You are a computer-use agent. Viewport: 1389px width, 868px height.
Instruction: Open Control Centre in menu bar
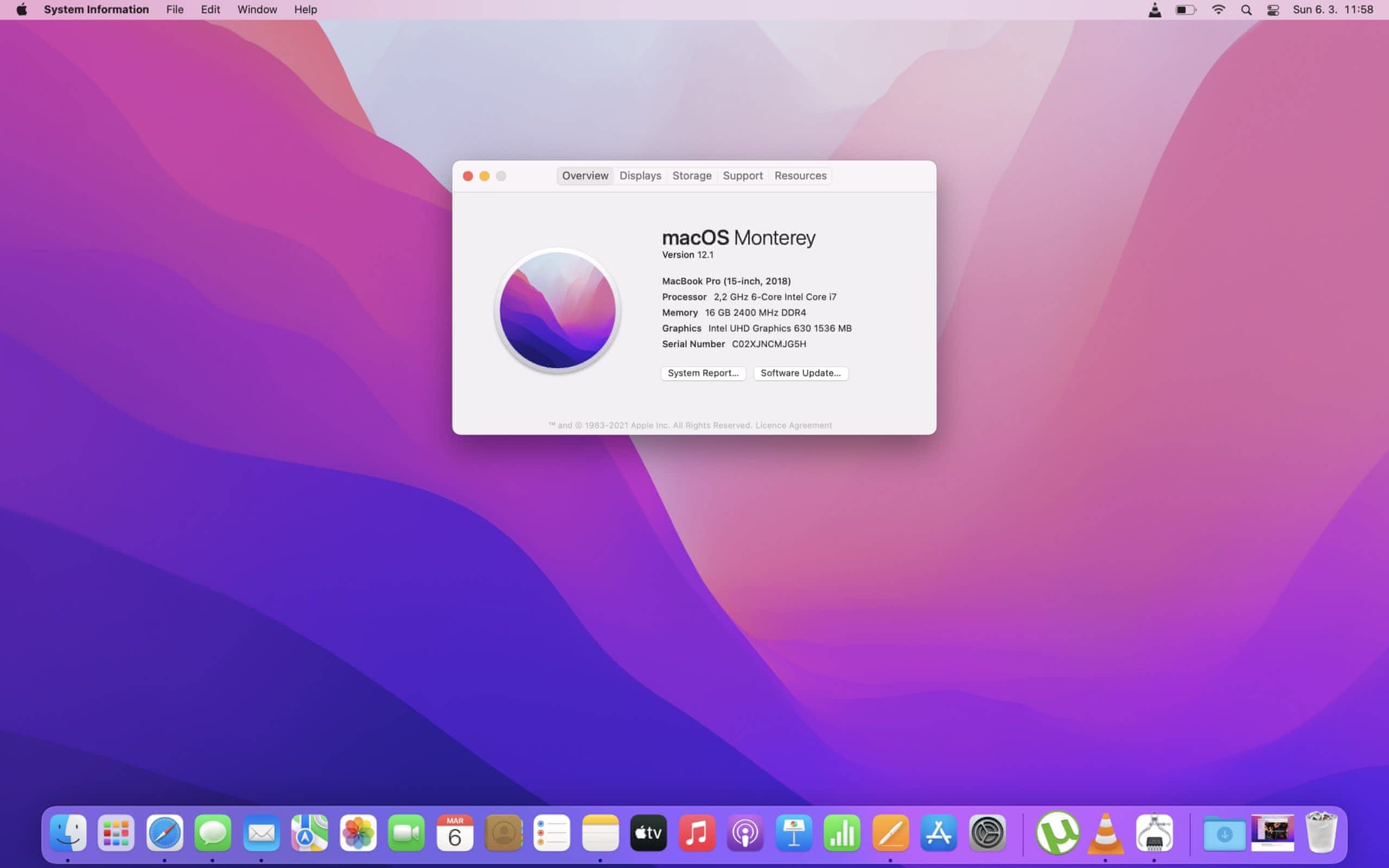(x=1272, y=10)
